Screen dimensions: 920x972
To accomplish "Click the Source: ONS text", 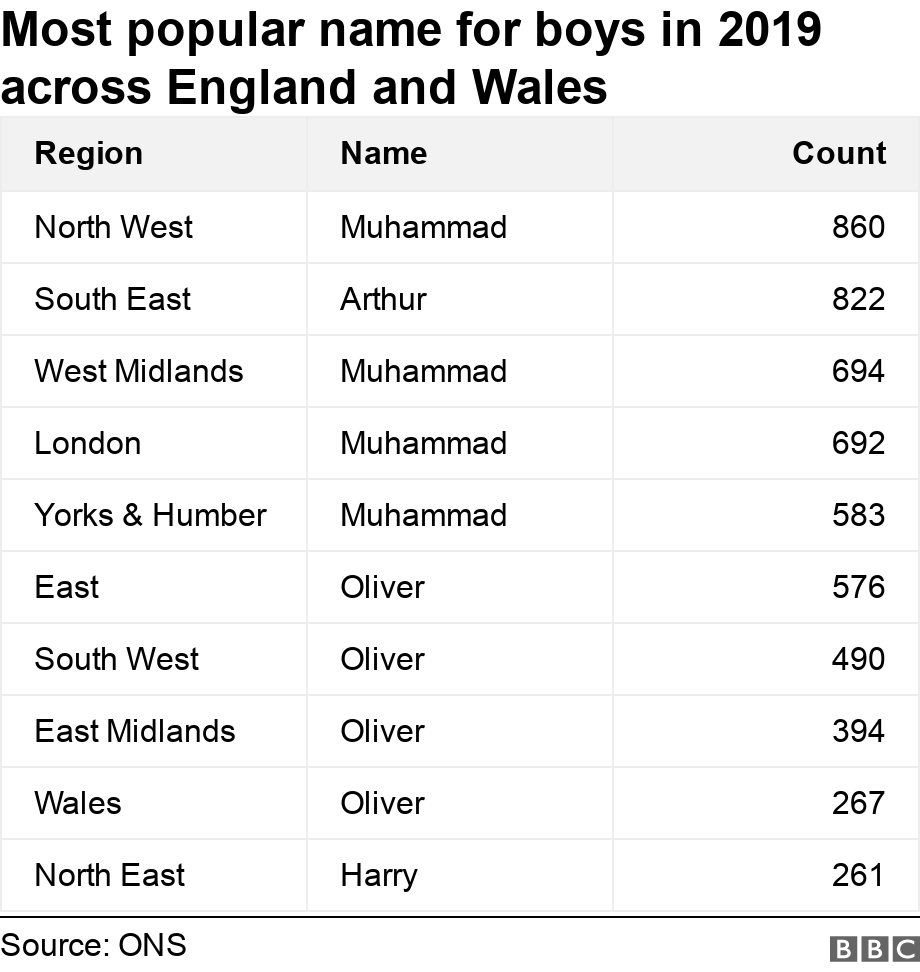I will (94, 945).
